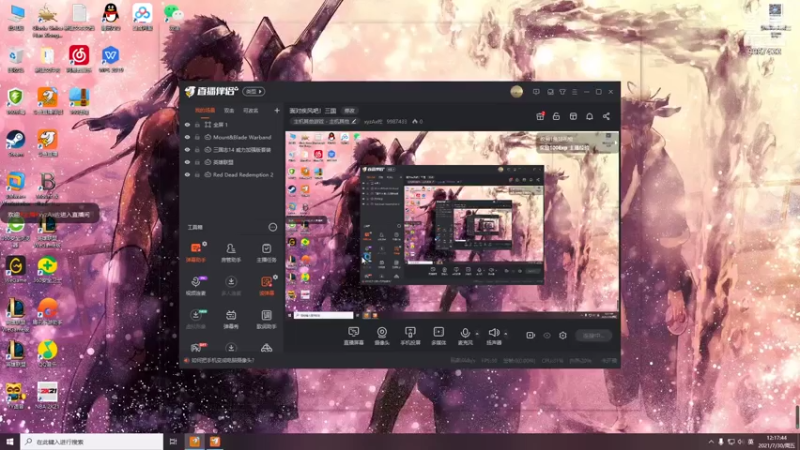Switch to the third scene tab
Image resolution: width=800 pixels, height=450 pixels.
251,110
